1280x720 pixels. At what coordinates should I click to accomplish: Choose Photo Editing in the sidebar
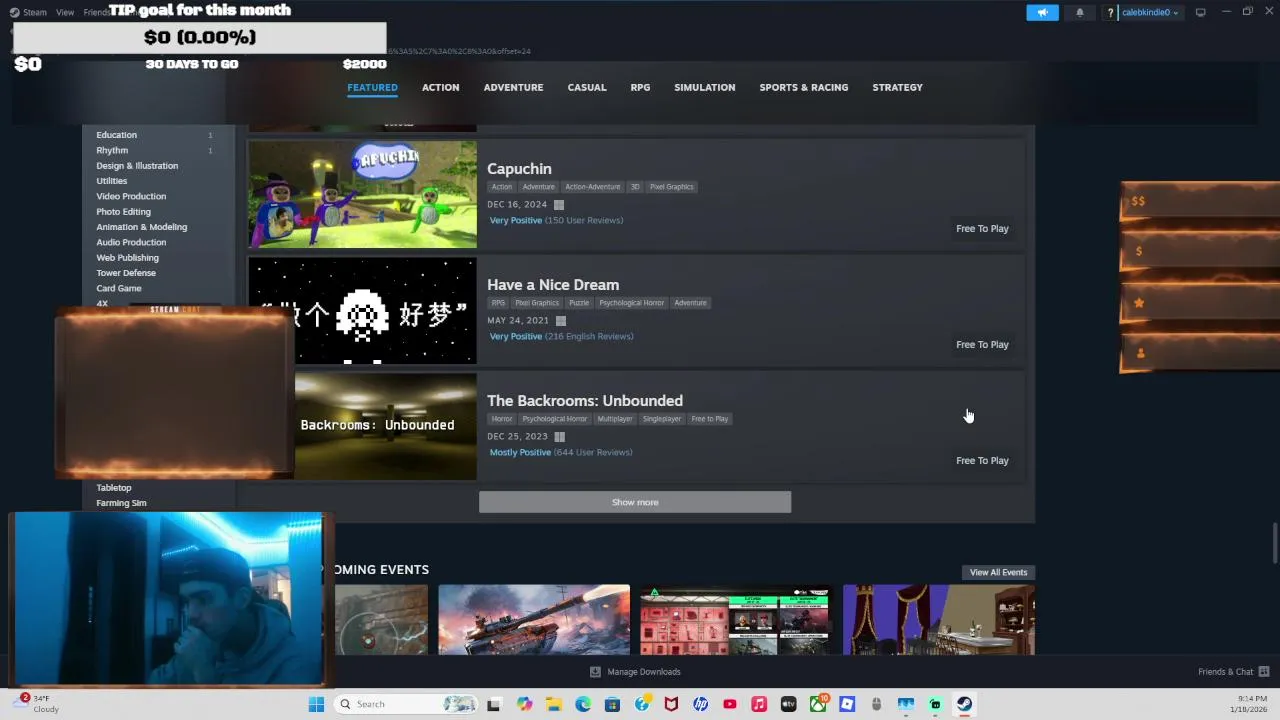[123, 212]
